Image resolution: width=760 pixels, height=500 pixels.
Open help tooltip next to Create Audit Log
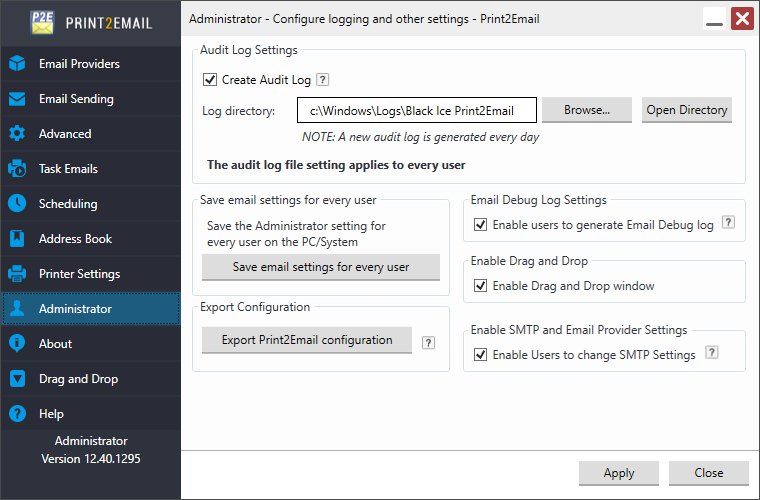point(323,80)
